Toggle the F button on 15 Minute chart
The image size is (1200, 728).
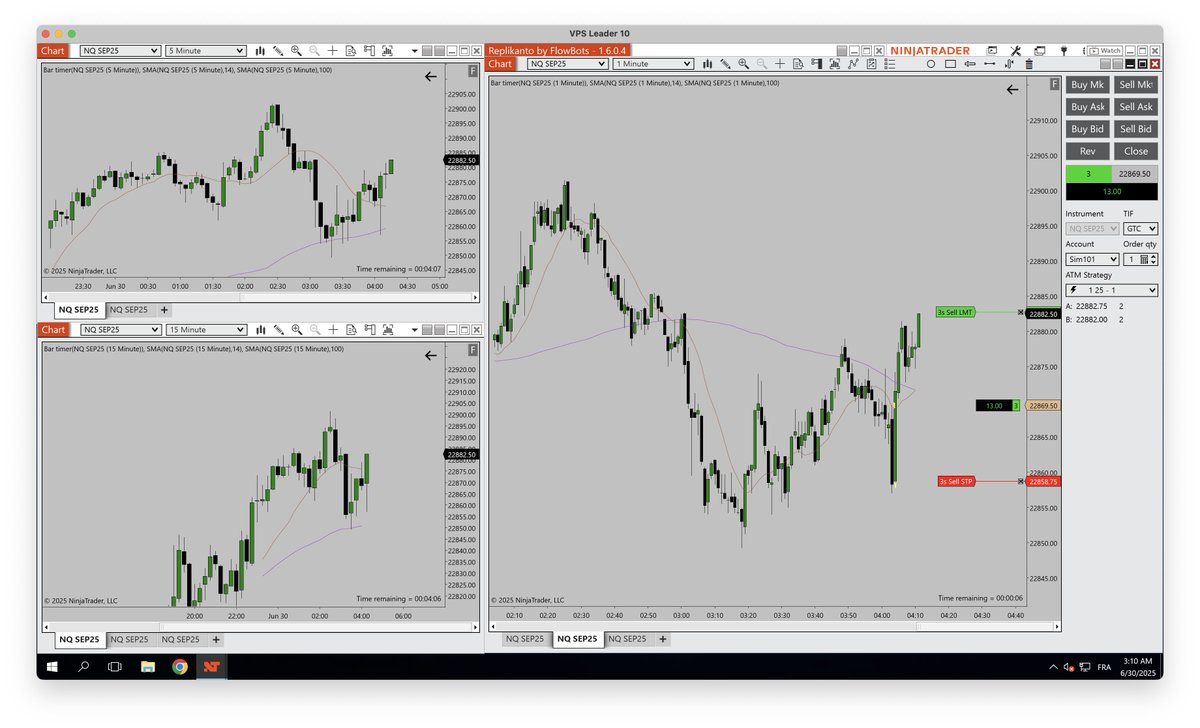[x=473, y=350]
